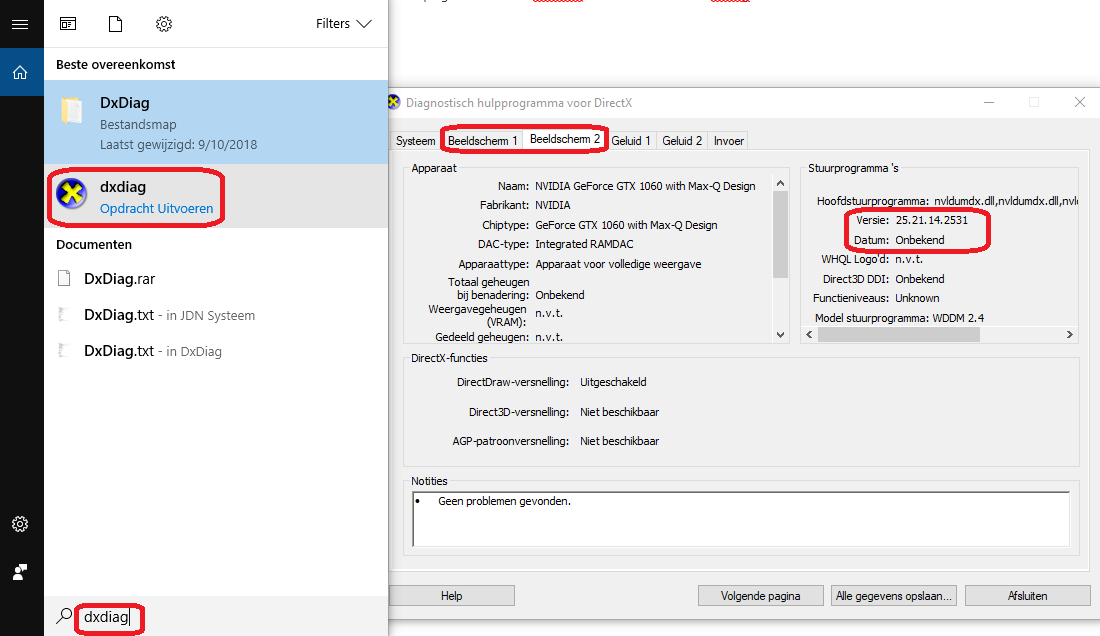Click the WDDM 2.4 driver model text
The width and height of the screenshot is (1100, 636).
coord(958,318)
